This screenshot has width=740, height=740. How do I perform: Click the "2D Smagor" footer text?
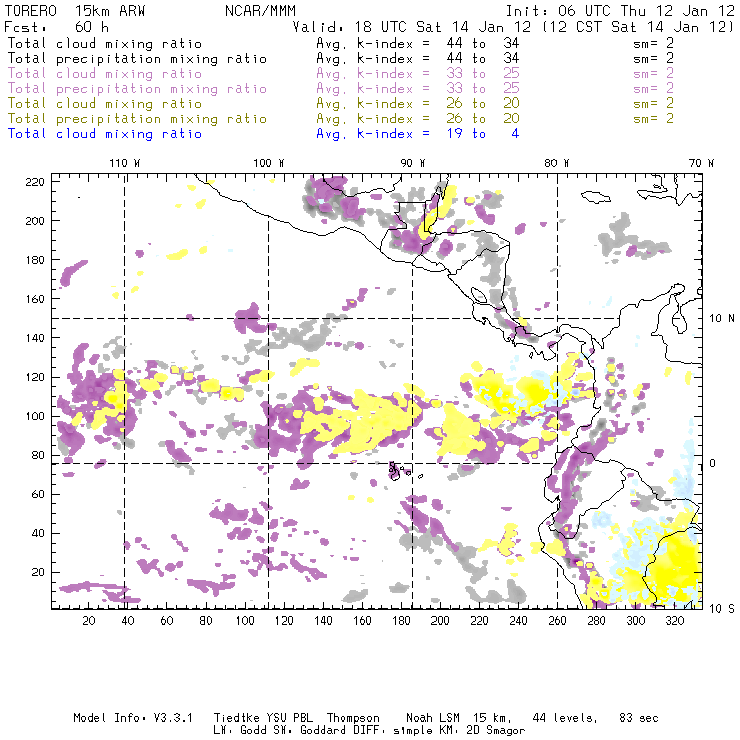496,731
